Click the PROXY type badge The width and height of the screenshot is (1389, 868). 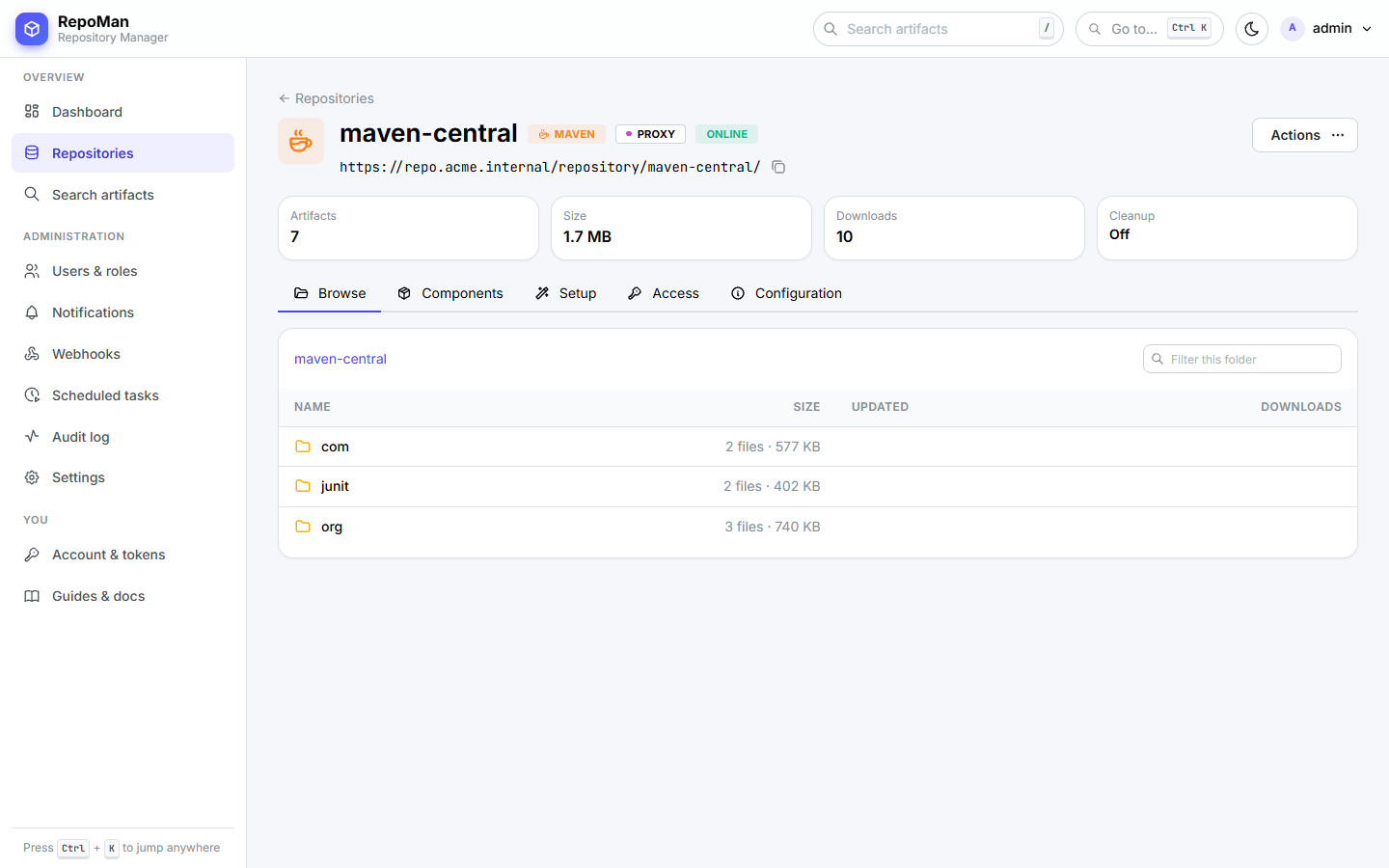[650, 134]
